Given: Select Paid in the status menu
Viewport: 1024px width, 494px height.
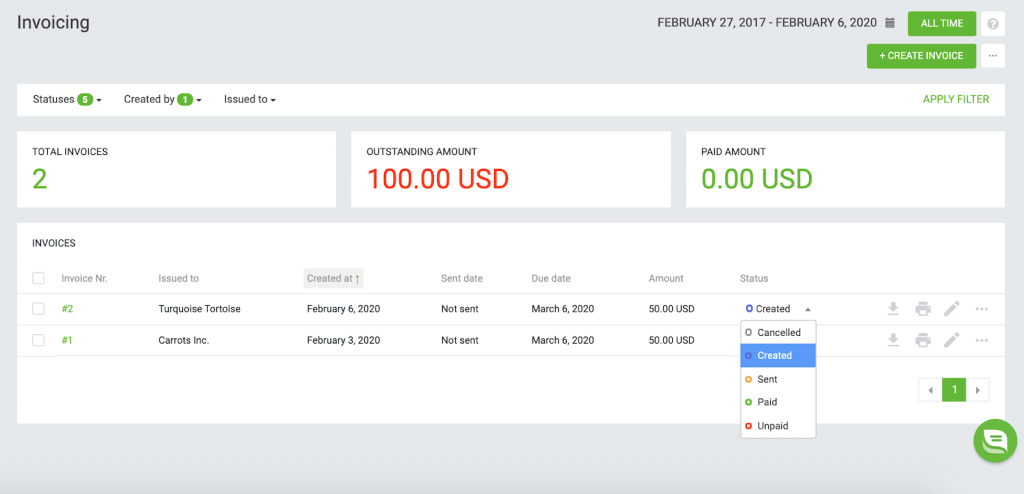Looking at the screenshot, I should [778, 402].
